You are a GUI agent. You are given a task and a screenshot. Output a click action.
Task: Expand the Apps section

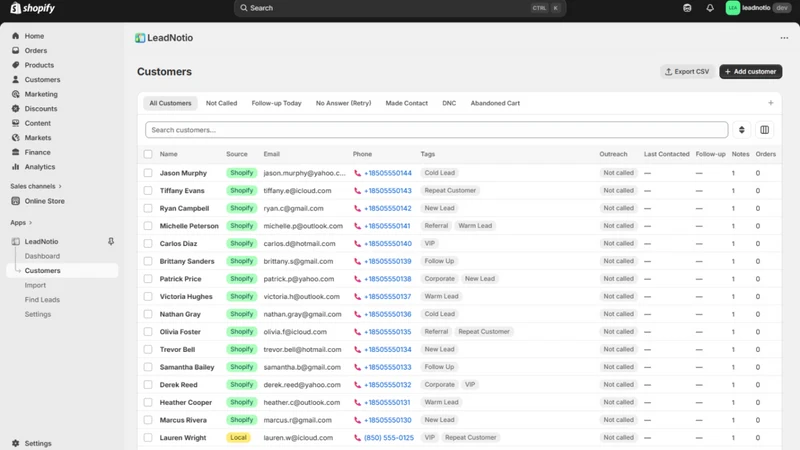[x=21, y=222]
